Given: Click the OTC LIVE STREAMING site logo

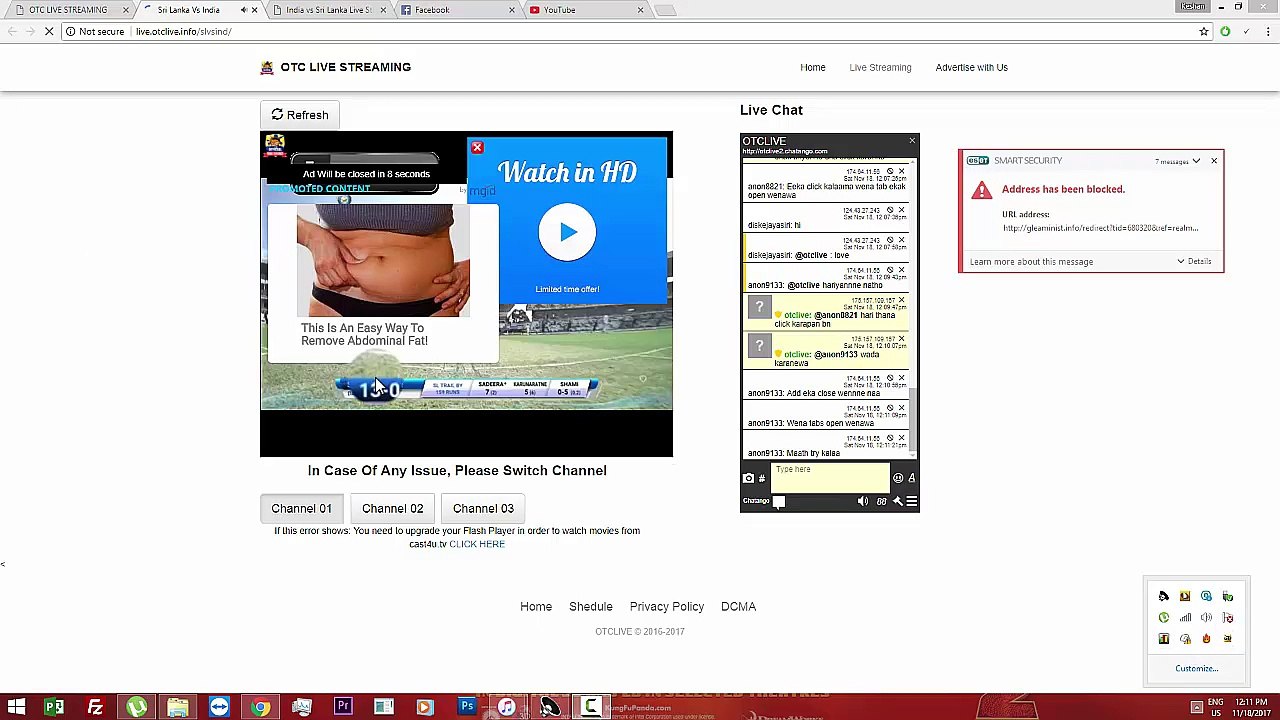Looking at the screenshot, I should tap(335, 67).
